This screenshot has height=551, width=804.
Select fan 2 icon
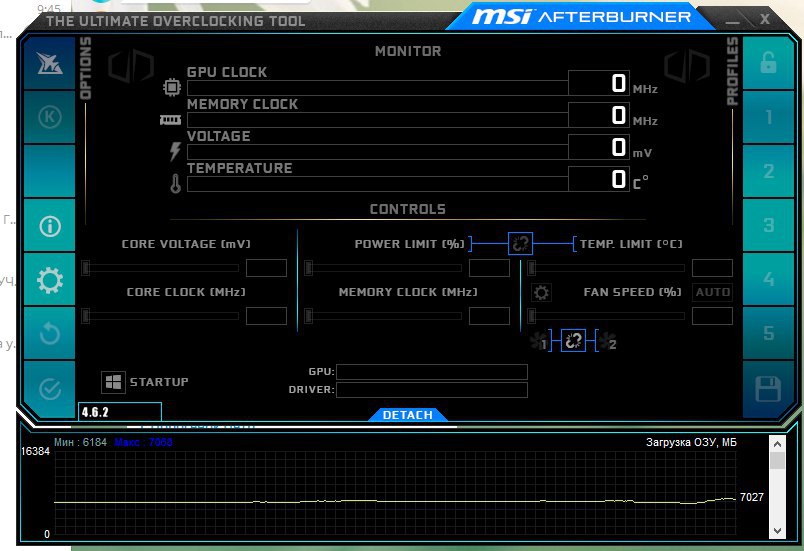(x=608, y=341)
